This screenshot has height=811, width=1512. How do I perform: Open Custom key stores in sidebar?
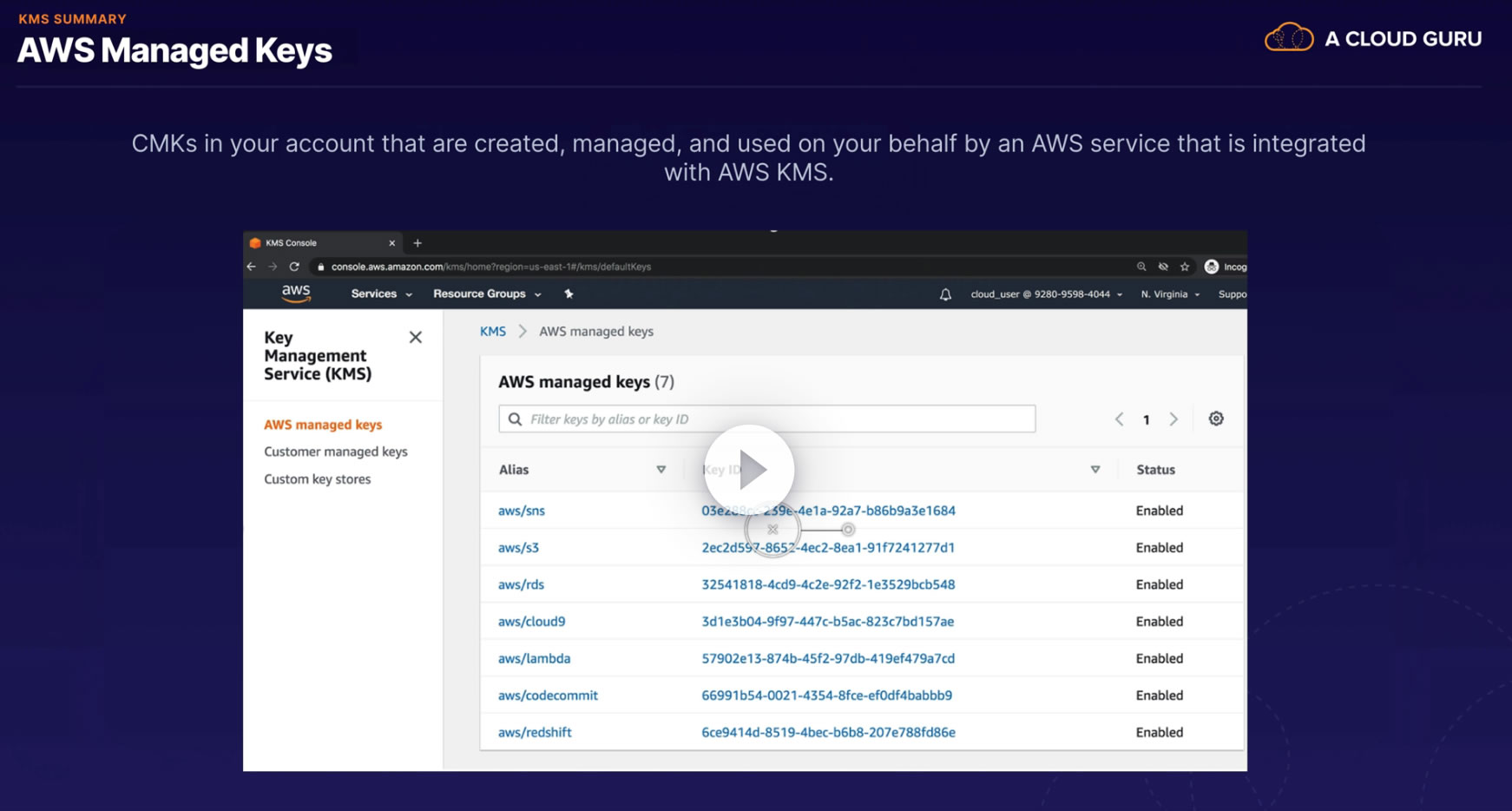317,479
